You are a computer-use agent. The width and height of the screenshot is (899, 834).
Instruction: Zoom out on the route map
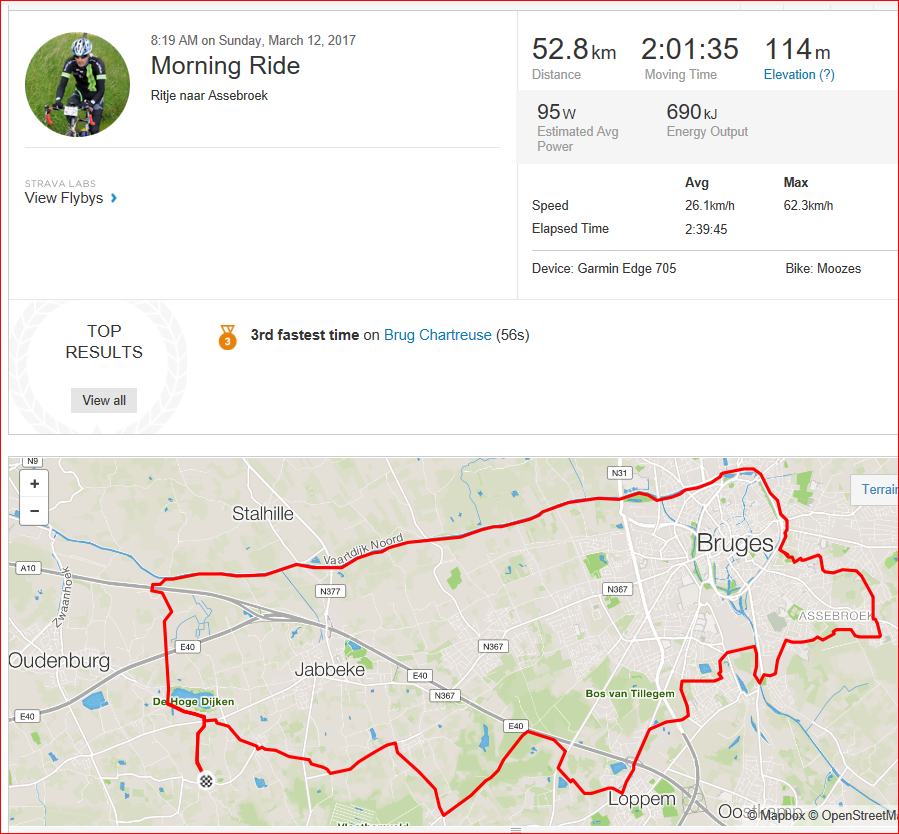(35, 510)
